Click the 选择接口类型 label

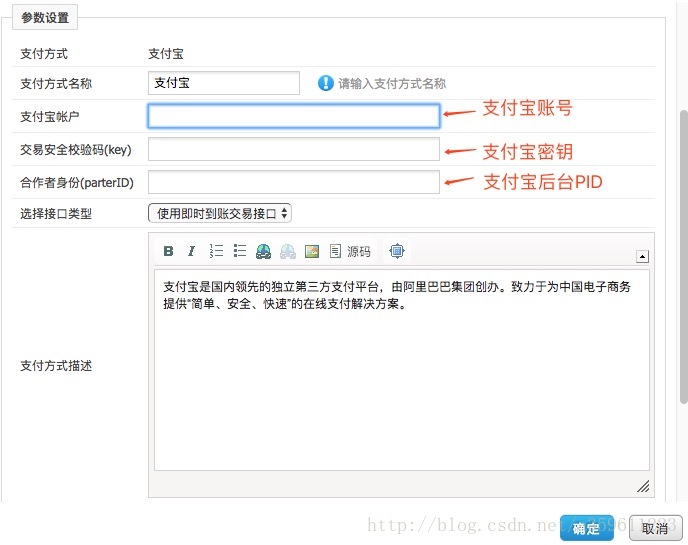pyautogui.click(x=56, y=214)
